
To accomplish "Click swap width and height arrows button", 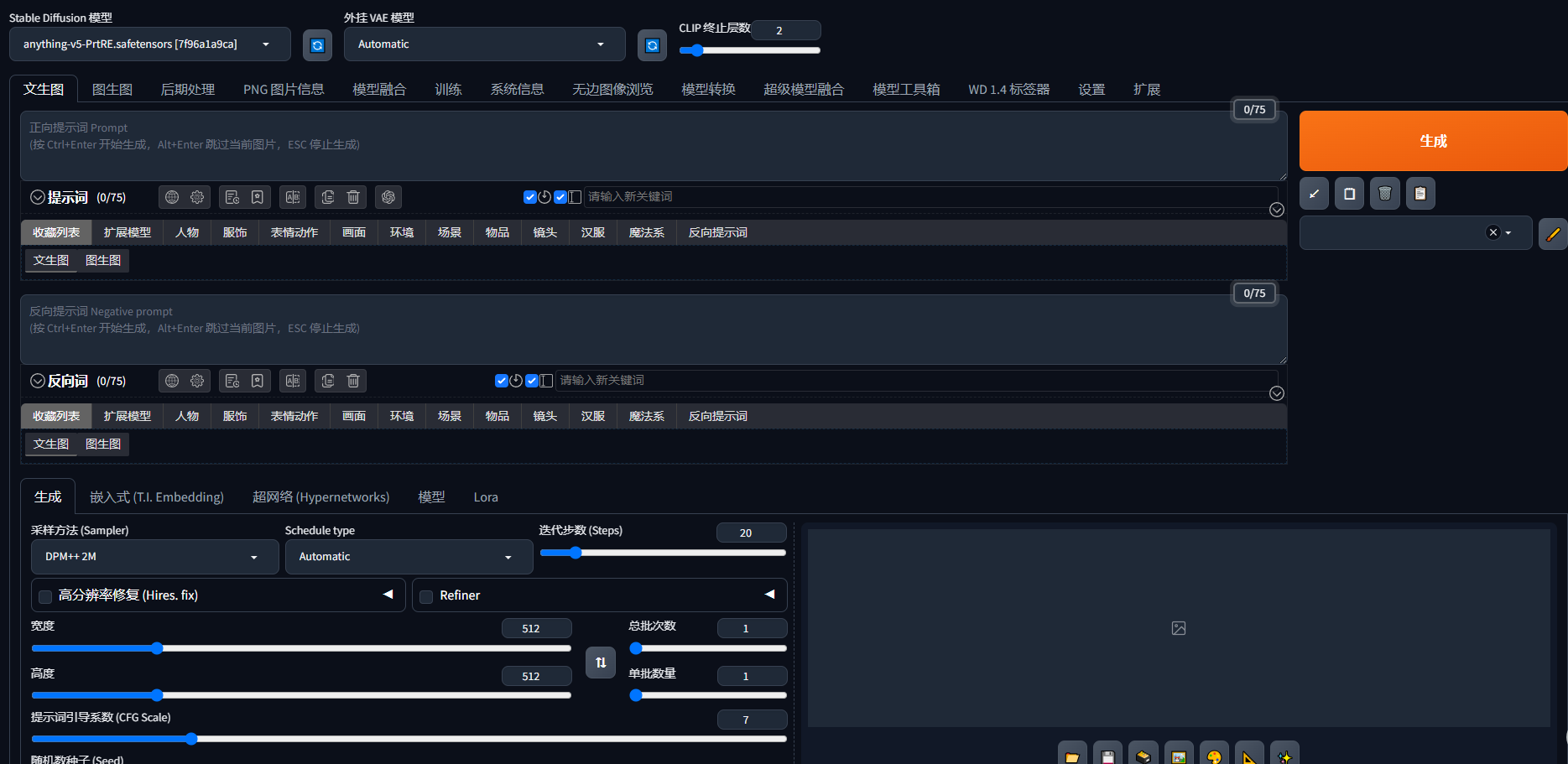I will 601,663.
